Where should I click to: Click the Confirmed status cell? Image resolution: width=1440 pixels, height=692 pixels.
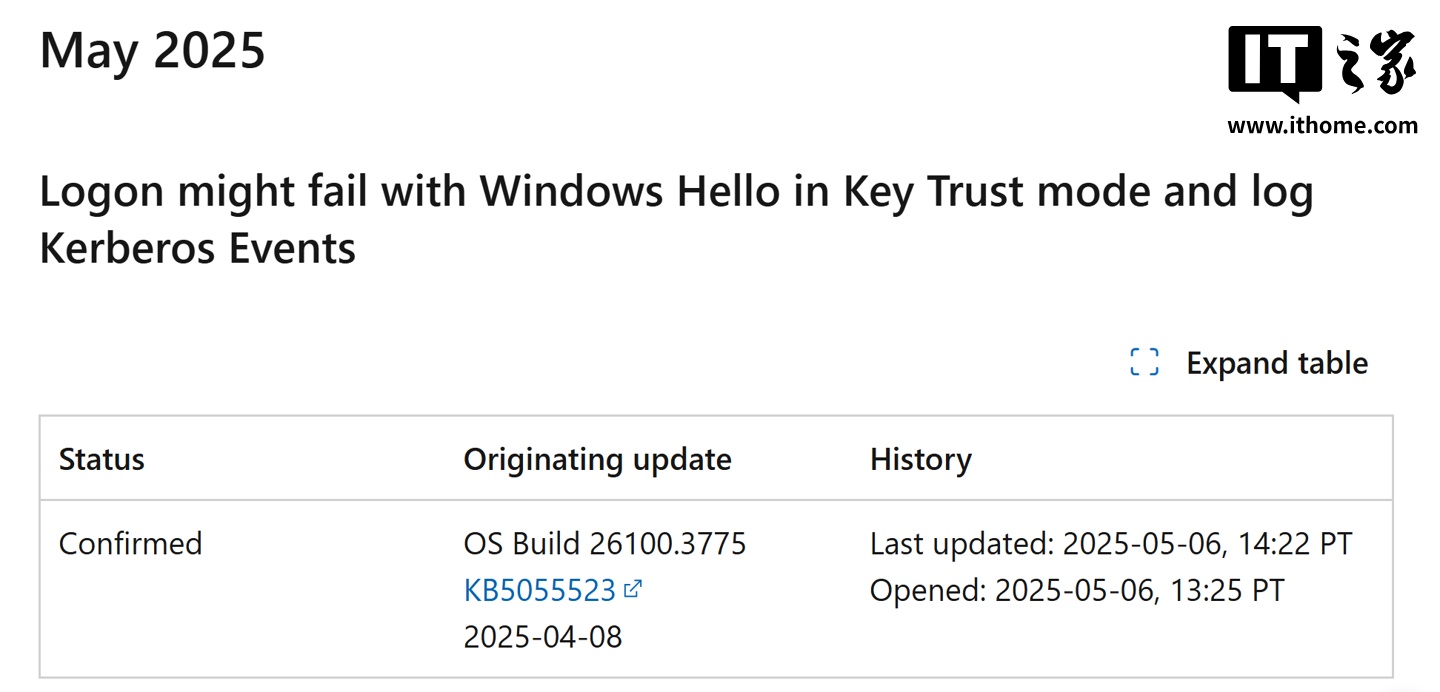click(131, 544)
